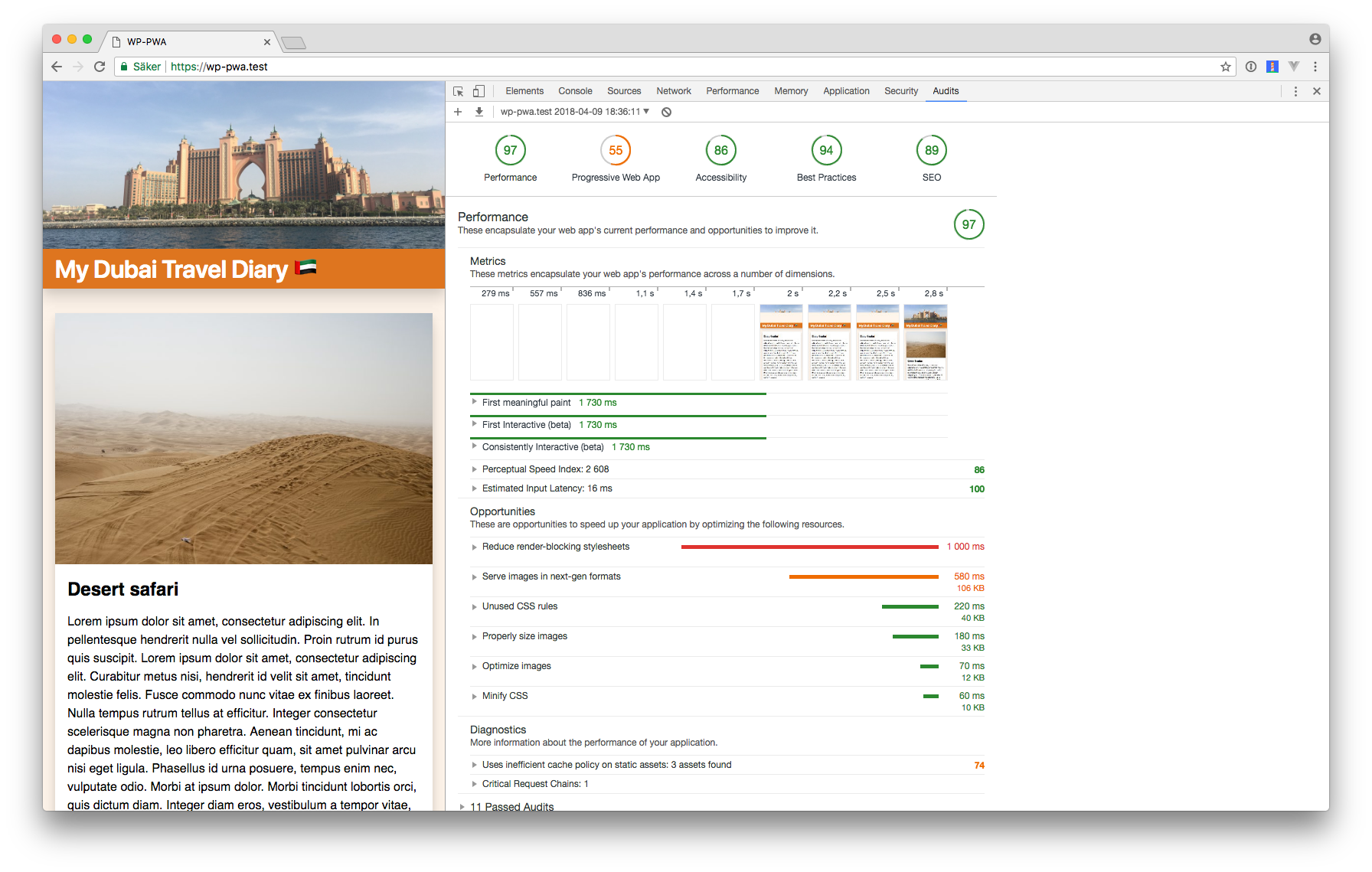Click the large Performance section score 97
This screenshot has width=1372, height=872.
[969, 224]
